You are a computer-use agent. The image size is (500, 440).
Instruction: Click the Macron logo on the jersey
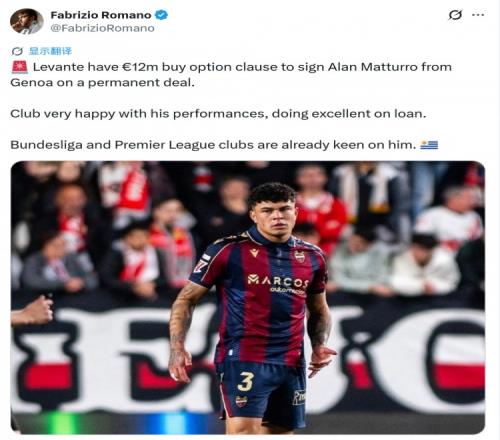pos(254,253)
